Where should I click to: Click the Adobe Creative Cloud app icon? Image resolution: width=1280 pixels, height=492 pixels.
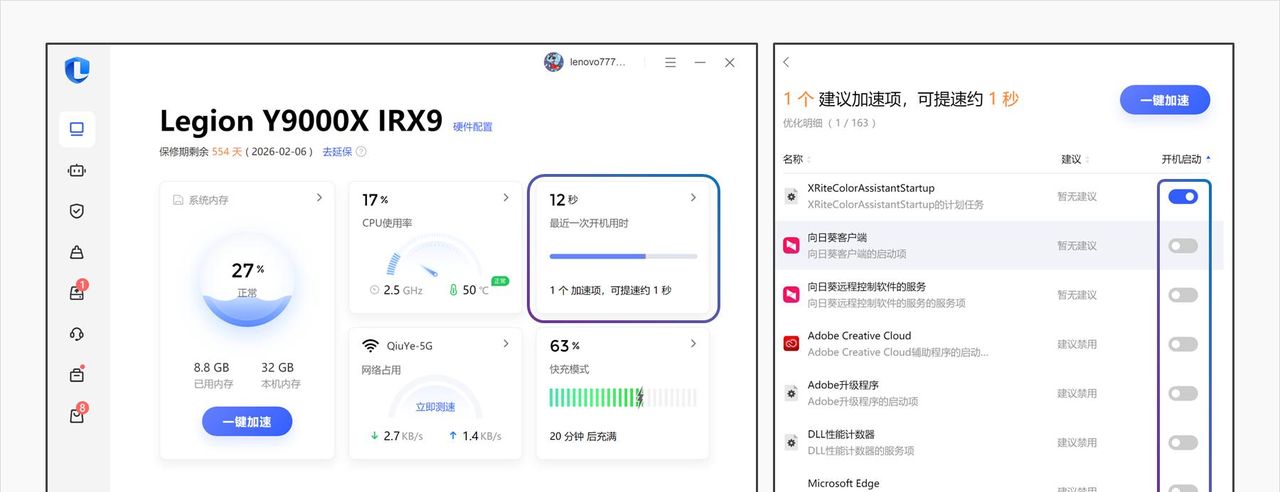coord(791,343)
